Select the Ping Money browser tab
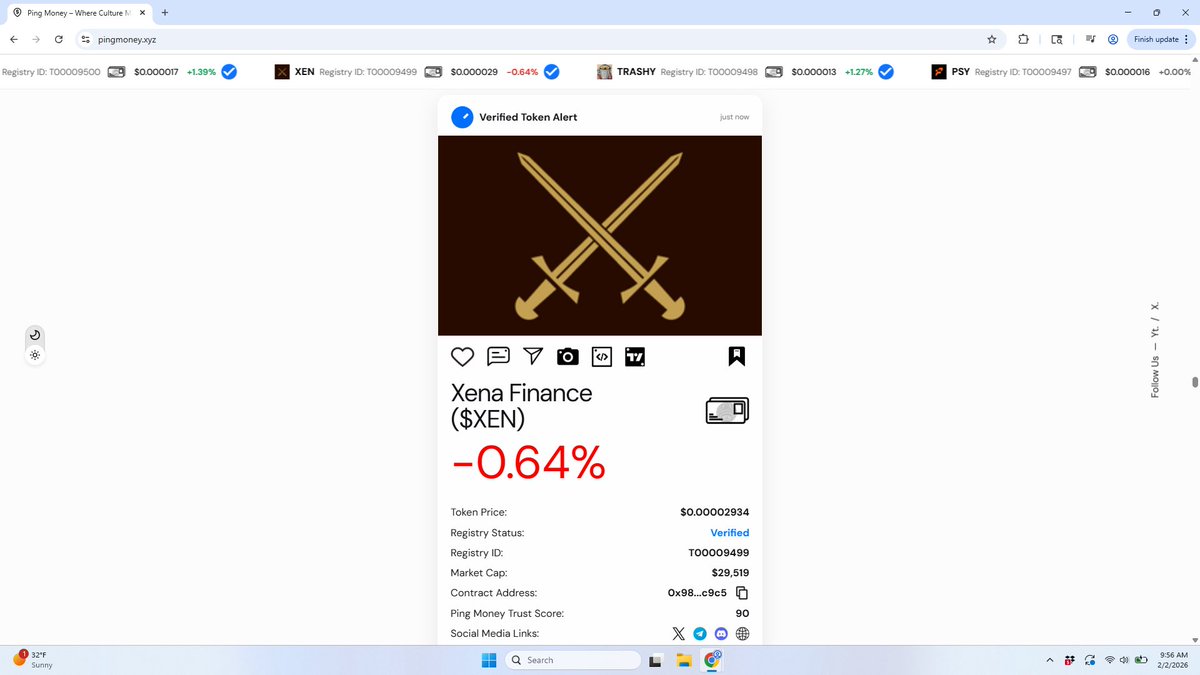The image size is (1200, 675). tap(78, 12)
